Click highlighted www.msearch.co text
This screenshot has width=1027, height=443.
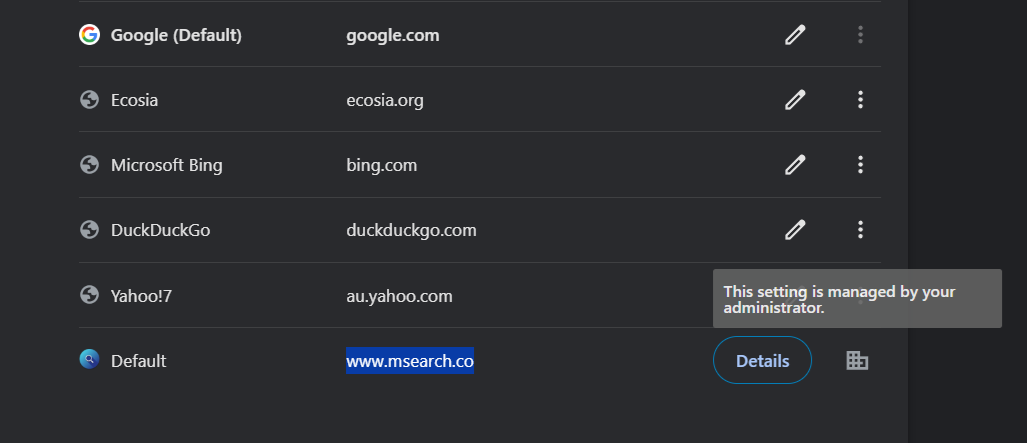click(410, 361)
